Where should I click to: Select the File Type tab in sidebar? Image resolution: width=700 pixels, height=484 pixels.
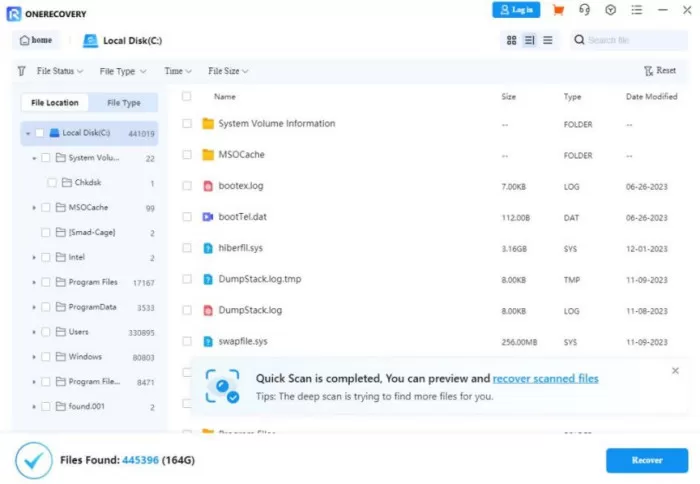pyautogui.click(x=124, y=103)
